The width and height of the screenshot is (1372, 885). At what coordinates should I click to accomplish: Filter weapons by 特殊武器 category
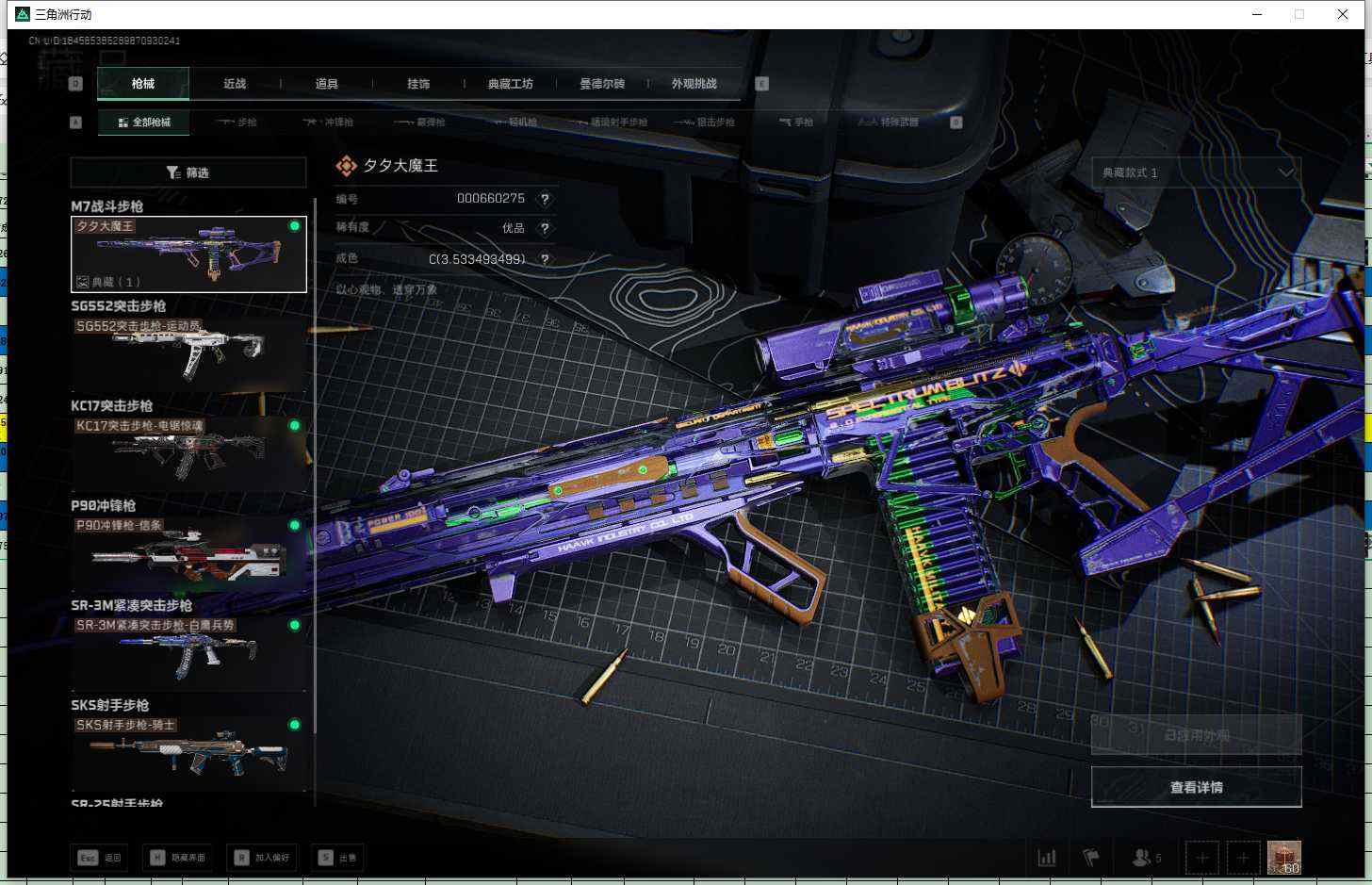point(889,123)
